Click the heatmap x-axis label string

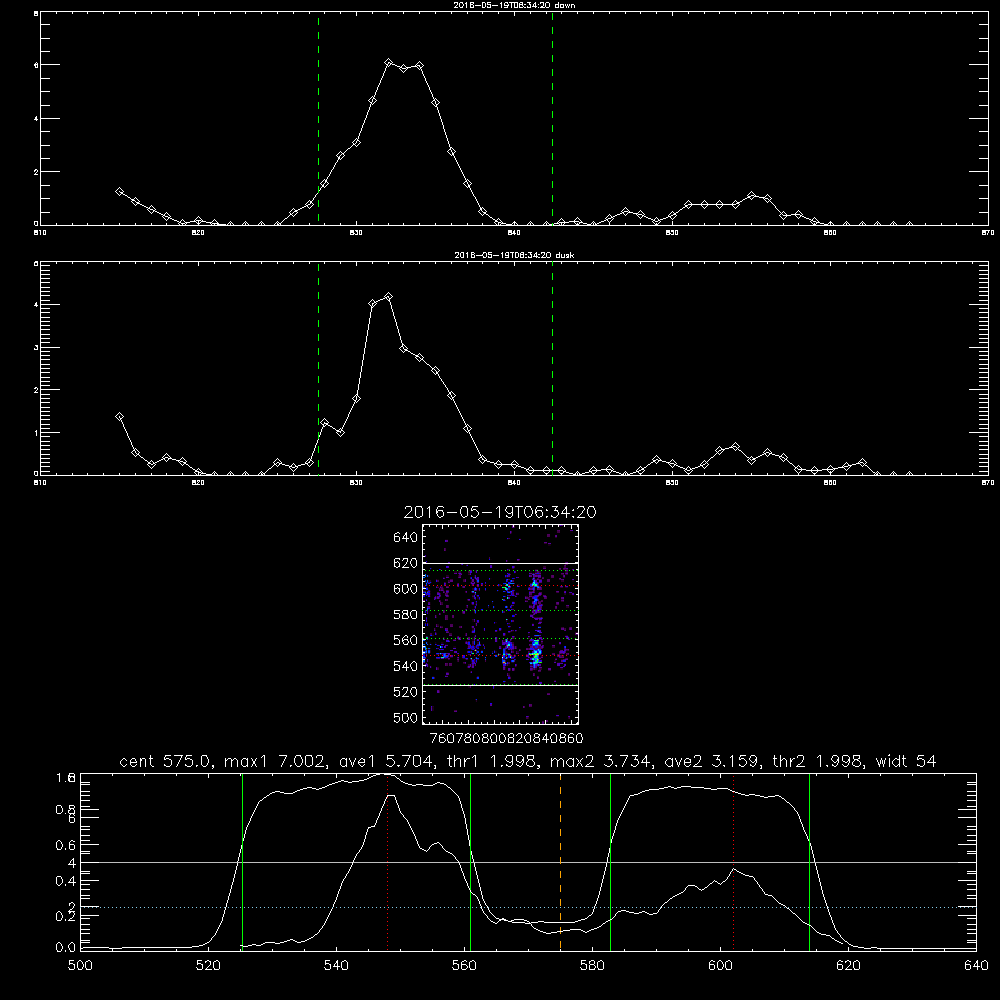coord(506,738)
